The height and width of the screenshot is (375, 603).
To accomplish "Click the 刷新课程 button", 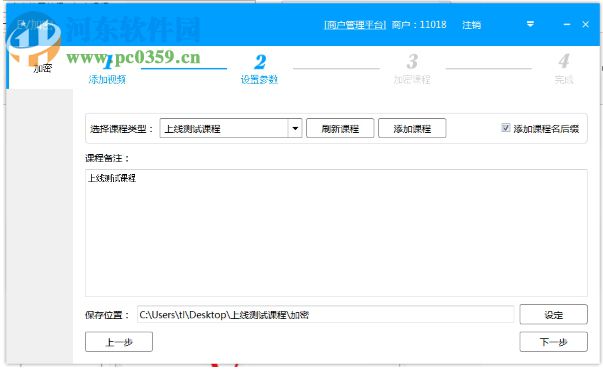I will 340,128.
